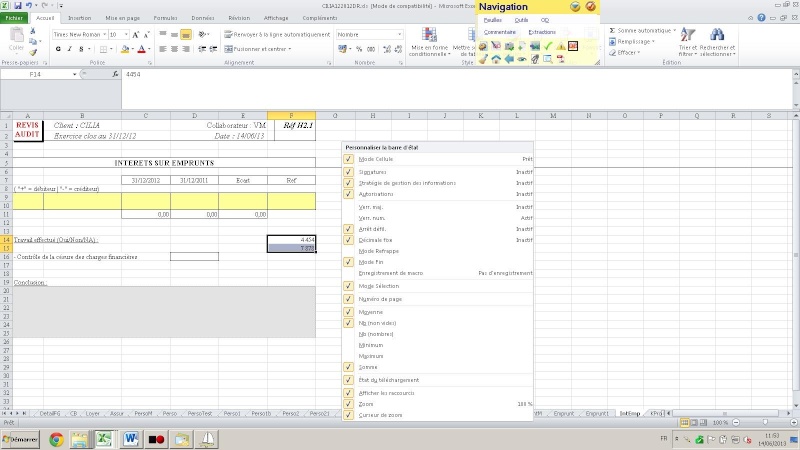Click yellow warning triangle in Navigation panel
The image size is (800, 450).
point(561,46)
